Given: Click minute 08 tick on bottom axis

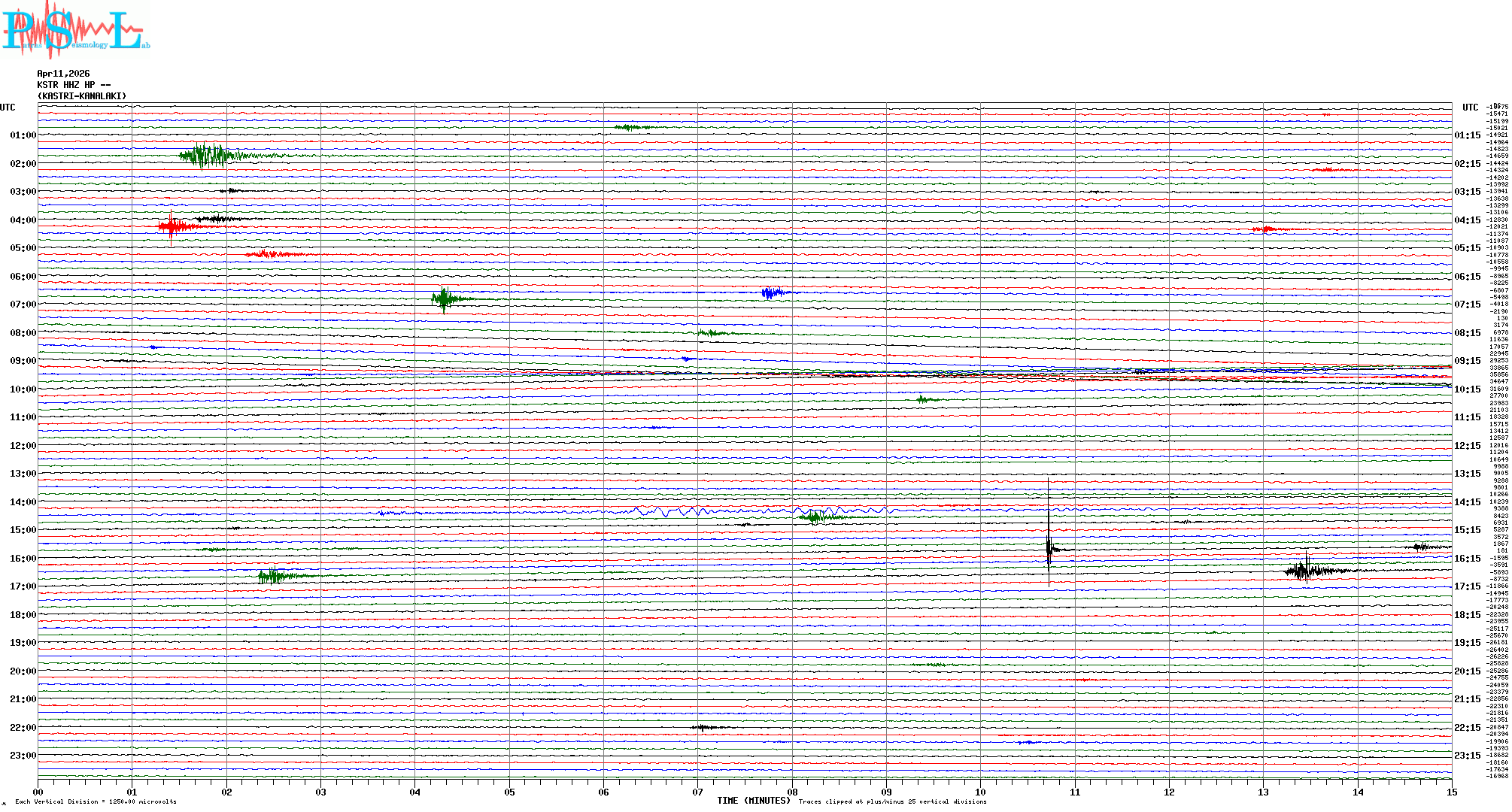Looking at the screenshot, I should pos(792,792).
